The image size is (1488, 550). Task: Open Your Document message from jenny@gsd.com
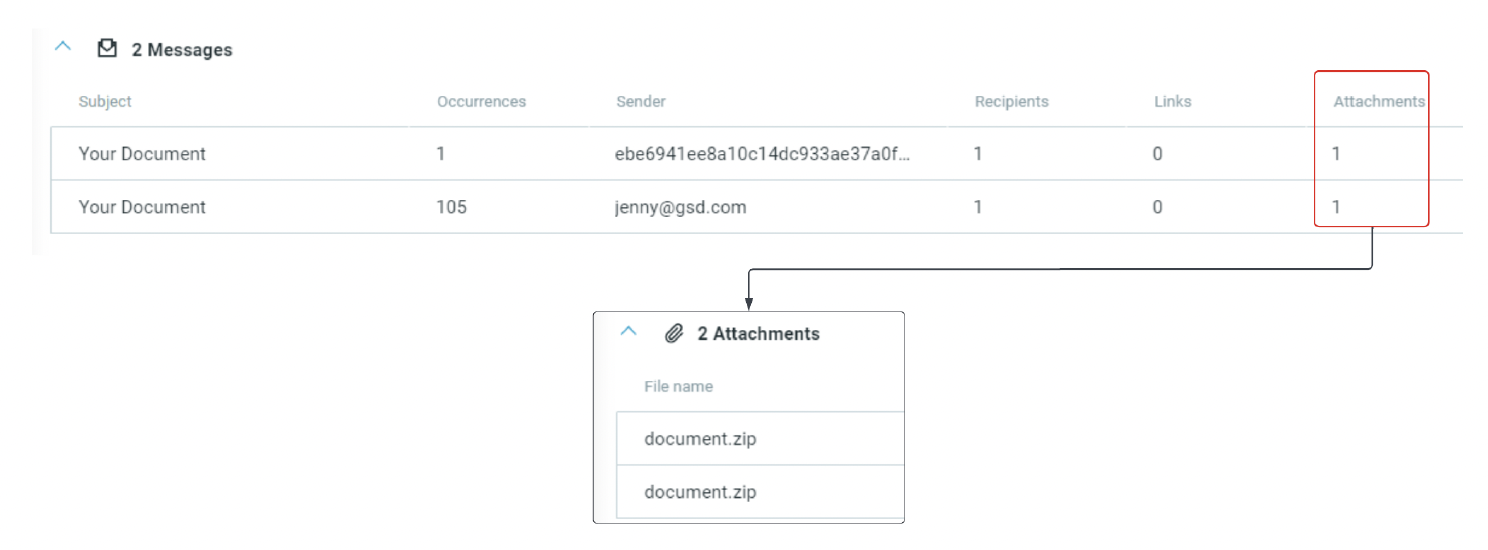click(x=142, y=207)
